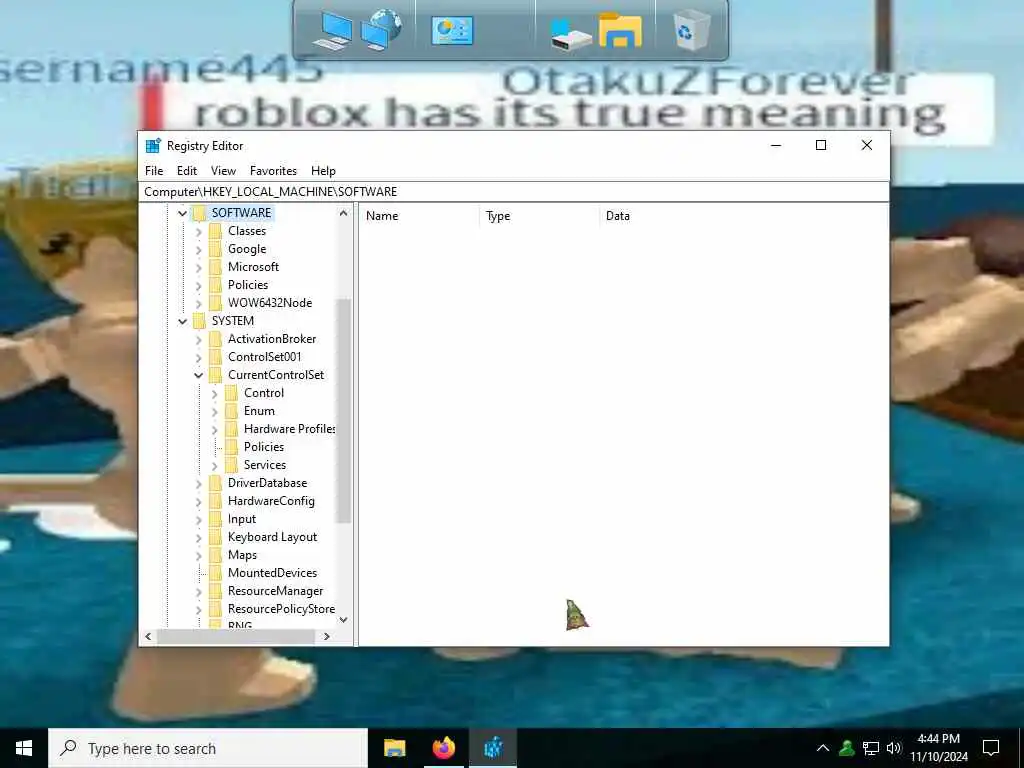Open the Recycle Bin icon in top dock
The width and height of the screenshot is (1024, 768).
tap(692, 30)
